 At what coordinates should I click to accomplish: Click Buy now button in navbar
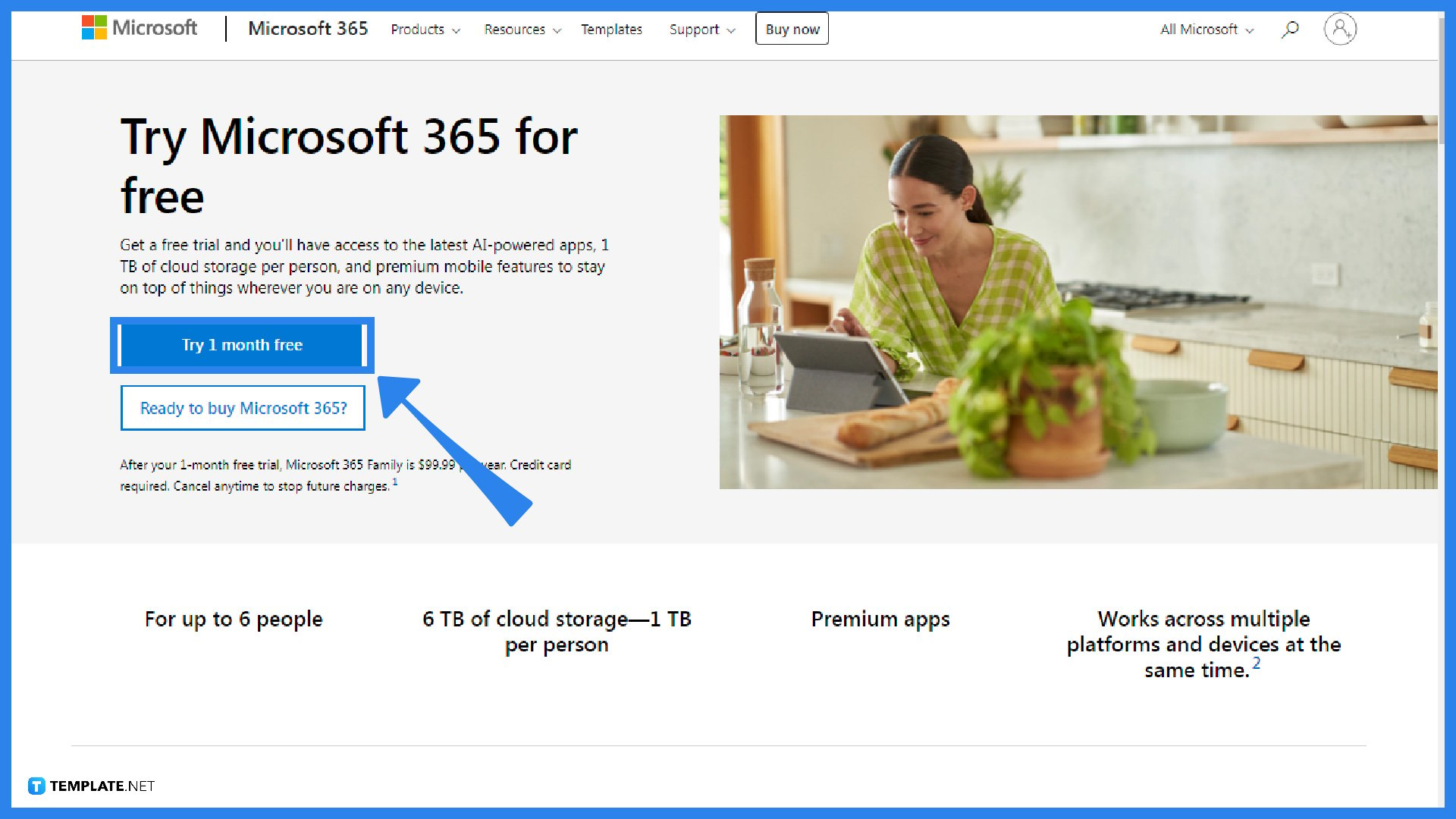pos(792,29)
